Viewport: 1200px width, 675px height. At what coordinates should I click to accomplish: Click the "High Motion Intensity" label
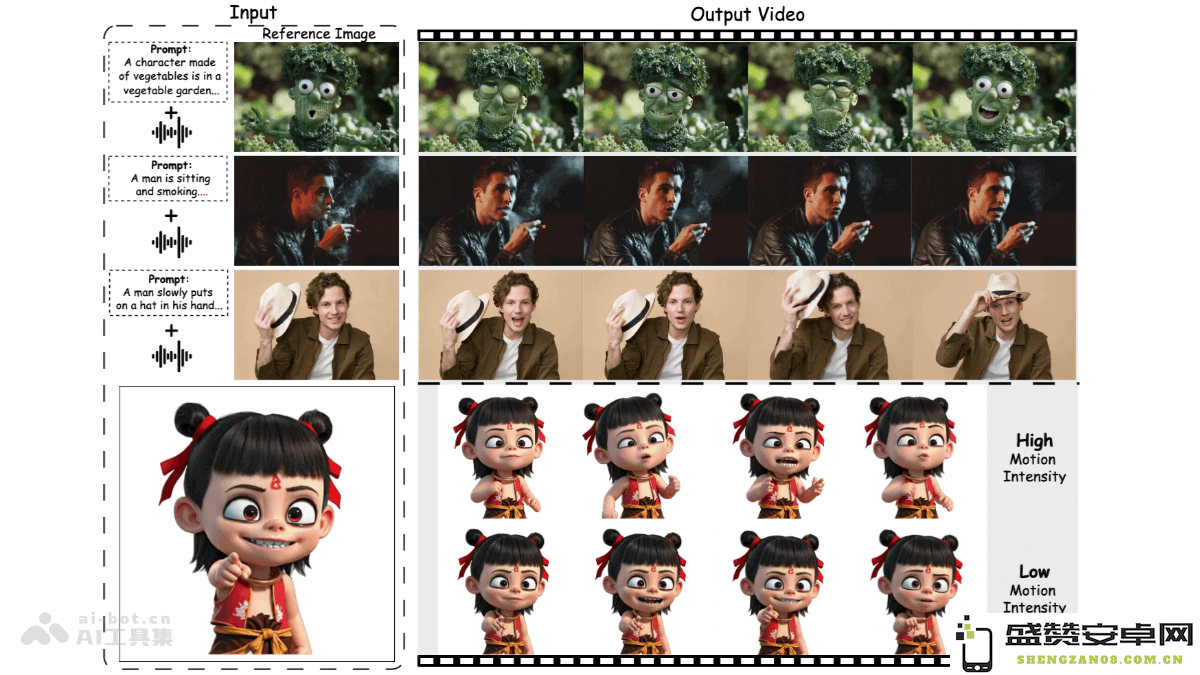[x=1034, y=458]
